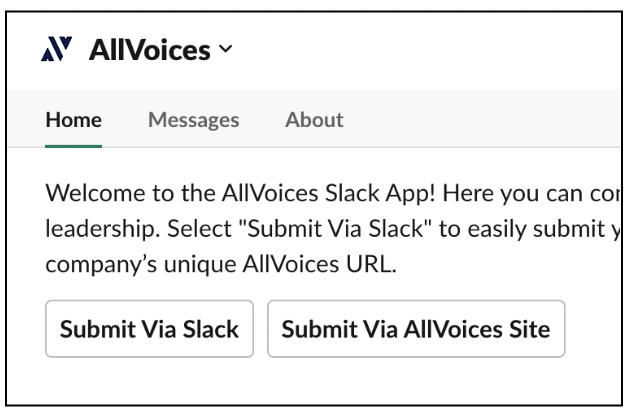Click the "company's unique AllVoices URL" text line
Viewport: 636px width, 420px height.
click(x=221, y=265)
